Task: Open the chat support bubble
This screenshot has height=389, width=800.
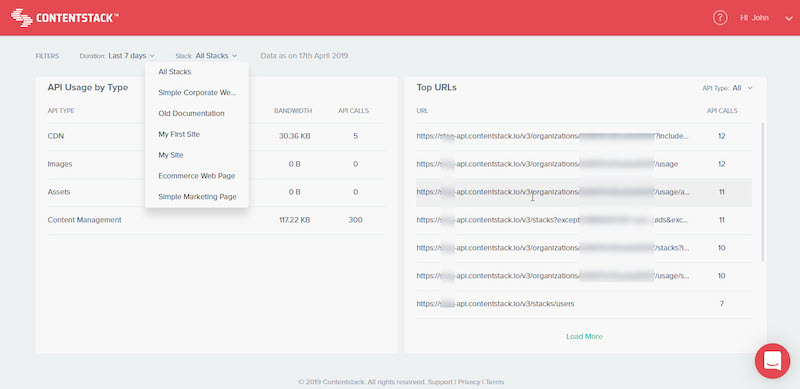Action: pos(772,360)
